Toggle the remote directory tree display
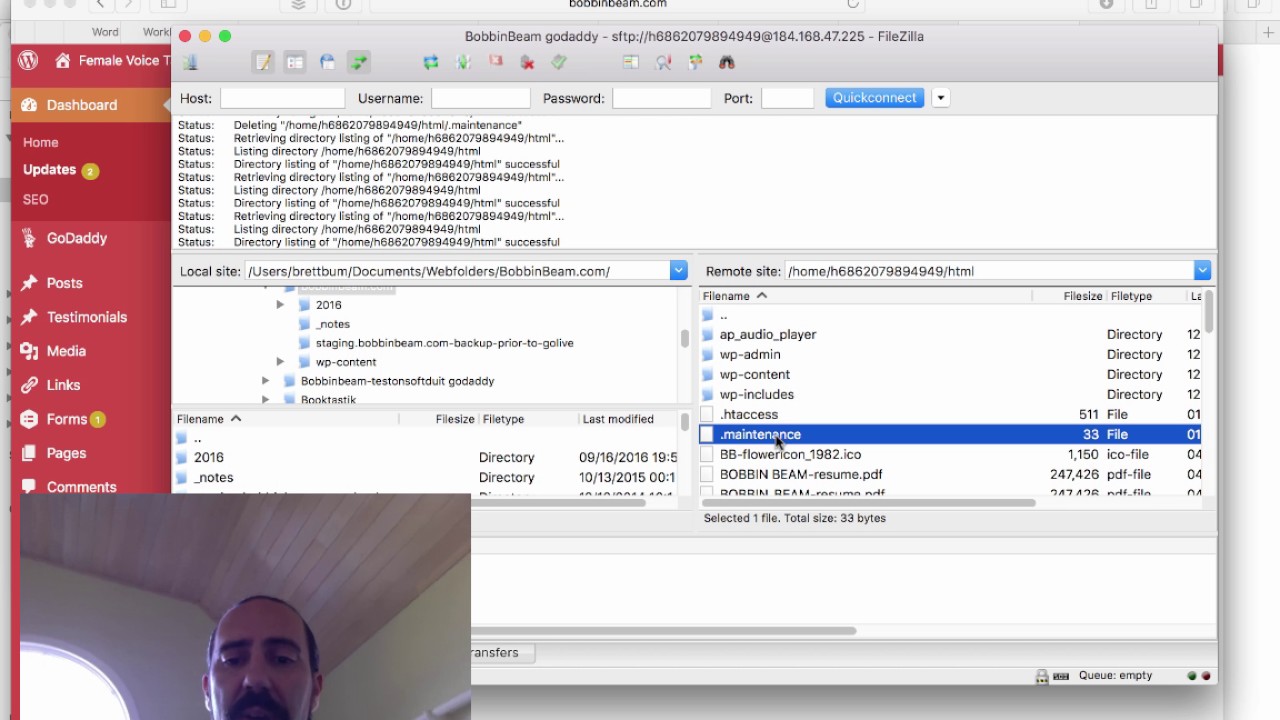The image size is (1280, 720). click(327, 62)
